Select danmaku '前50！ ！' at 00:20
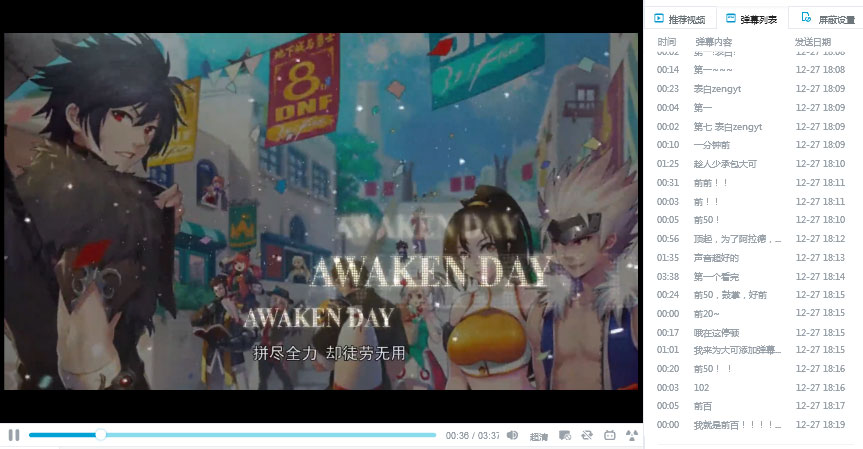The width and height of the screenshot is (863, 449). tap(752, 369)
